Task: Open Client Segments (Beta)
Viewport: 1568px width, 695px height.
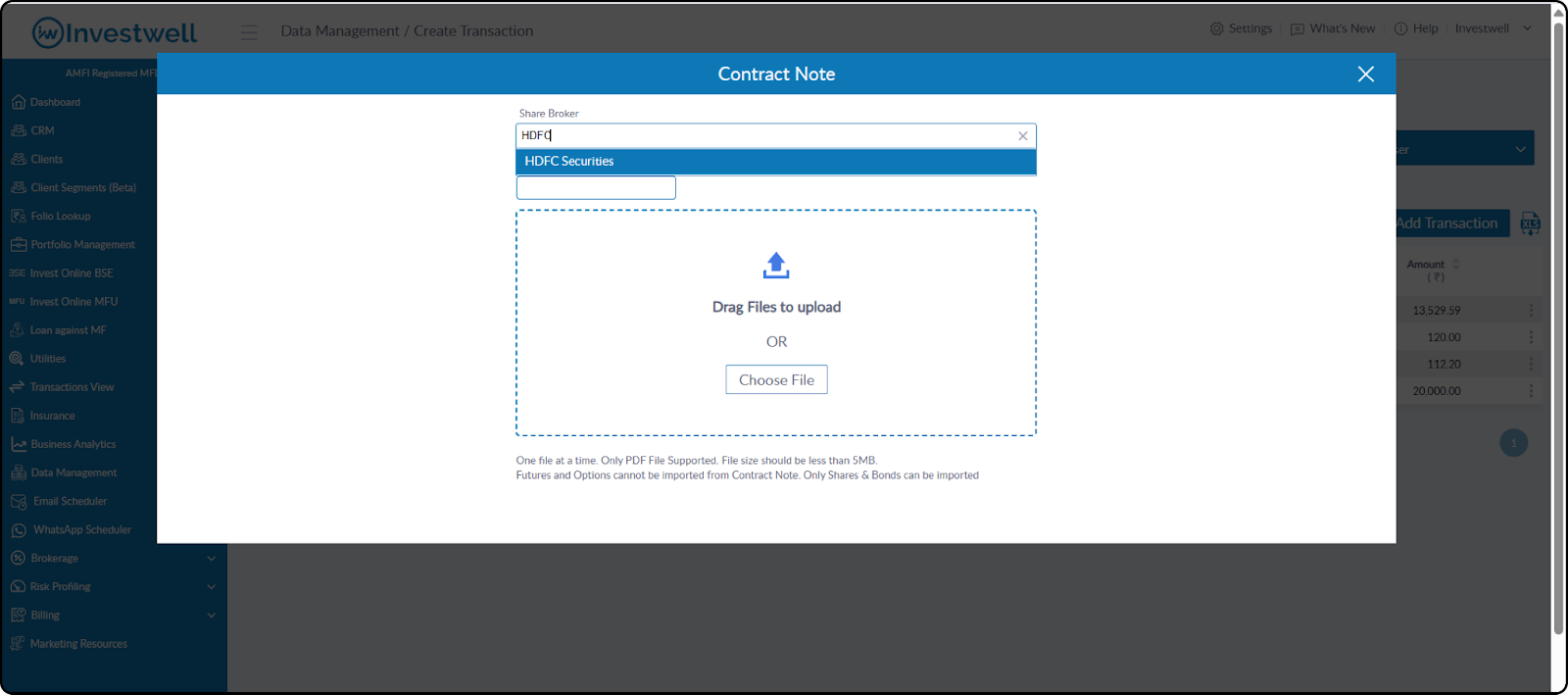Action: 83,187
